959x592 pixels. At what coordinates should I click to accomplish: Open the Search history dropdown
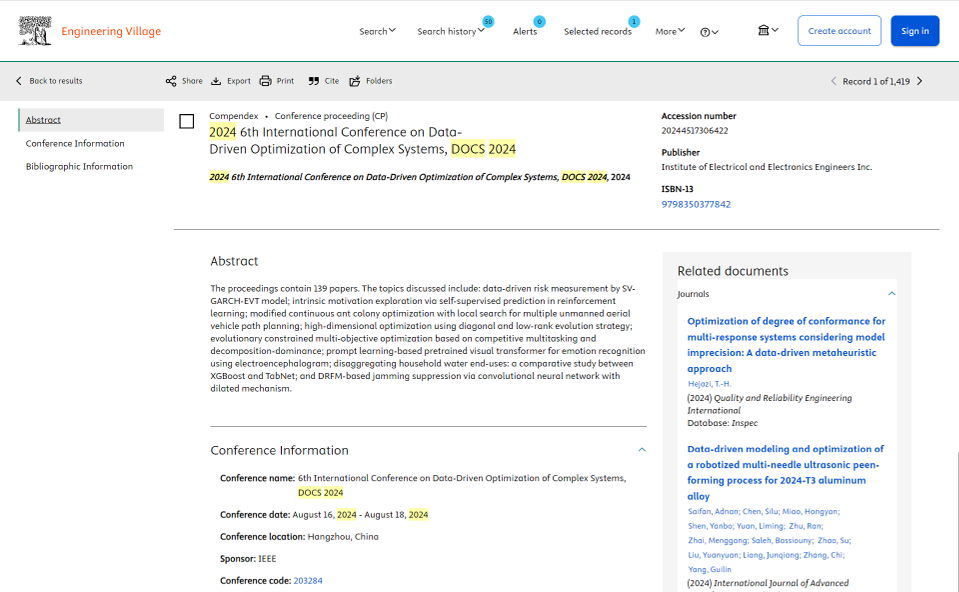(450, 31)
